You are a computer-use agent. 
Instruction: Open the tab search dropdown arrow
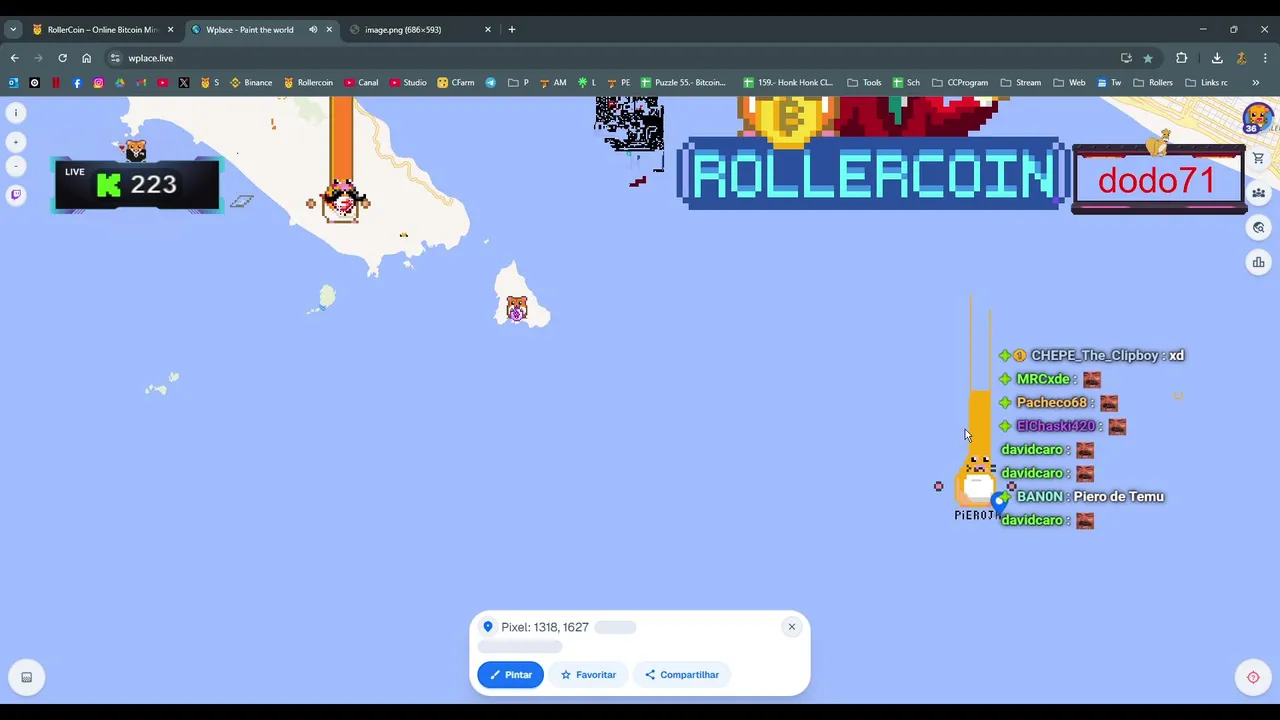pyautogui.click(x=13, y=30)
